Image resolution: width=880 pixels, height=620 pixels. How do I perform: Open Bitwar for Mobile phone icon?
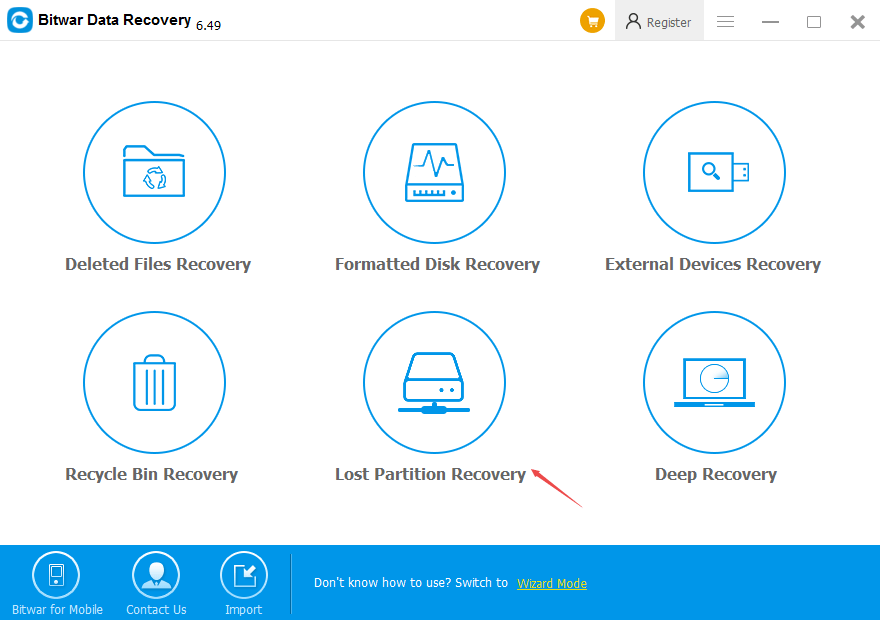coord(56,575)
